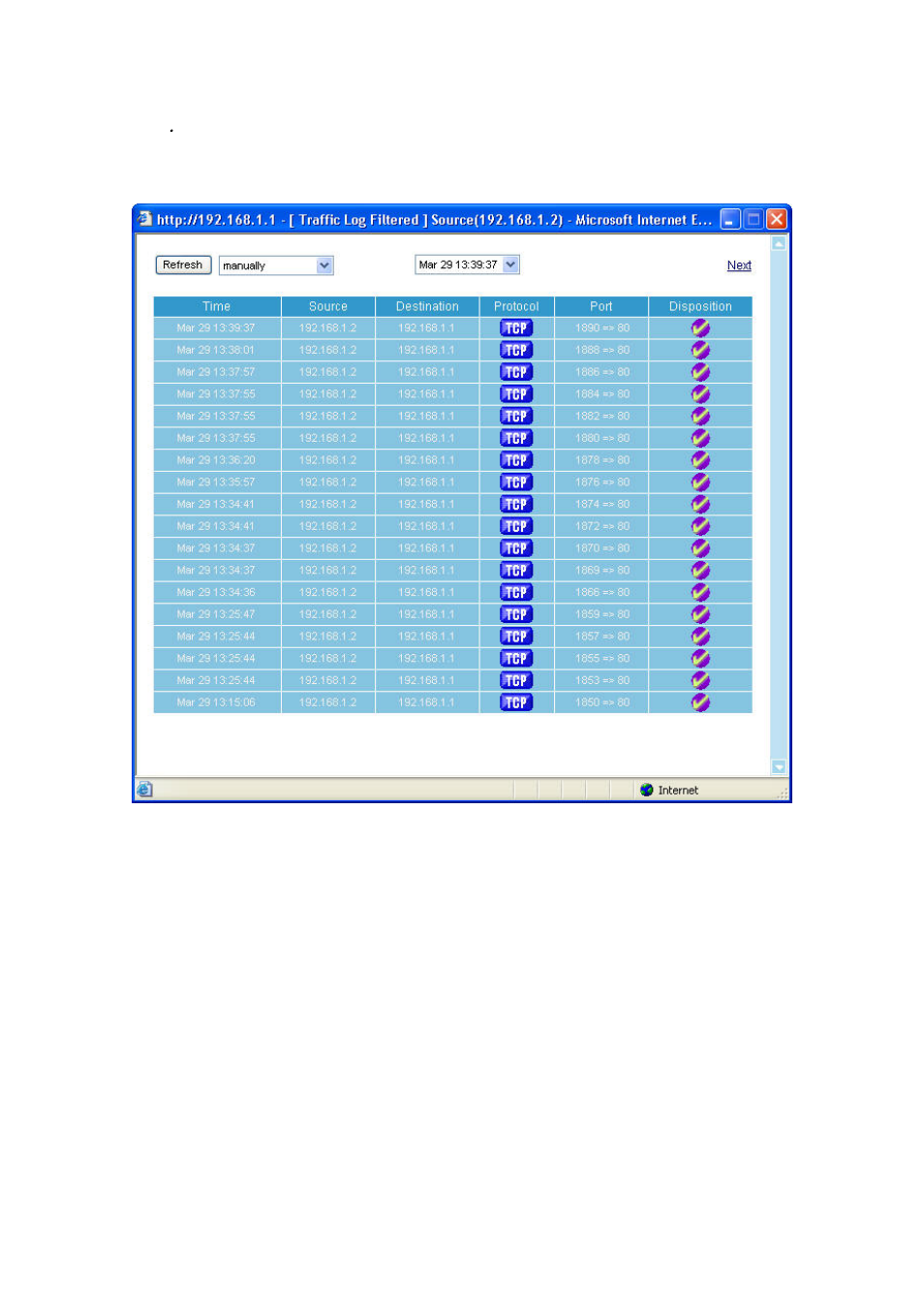Click the TCP icon in the 1888 => 80 row
The image size is (924, 1308).
tap(516, 351)
